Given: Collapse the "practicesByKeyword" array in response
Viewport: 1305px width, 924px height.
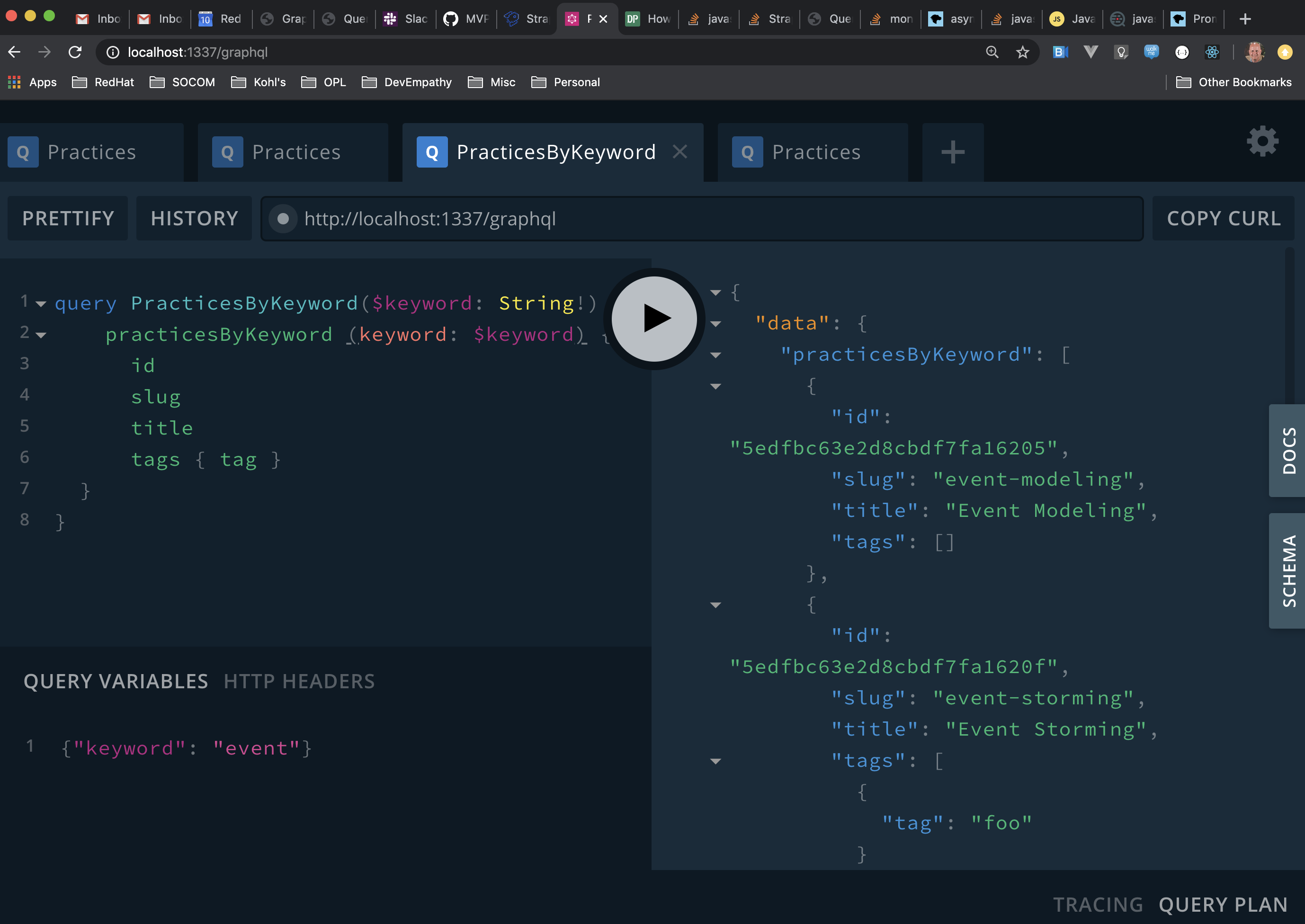Looking at the screenshot, I should point(716,355).
